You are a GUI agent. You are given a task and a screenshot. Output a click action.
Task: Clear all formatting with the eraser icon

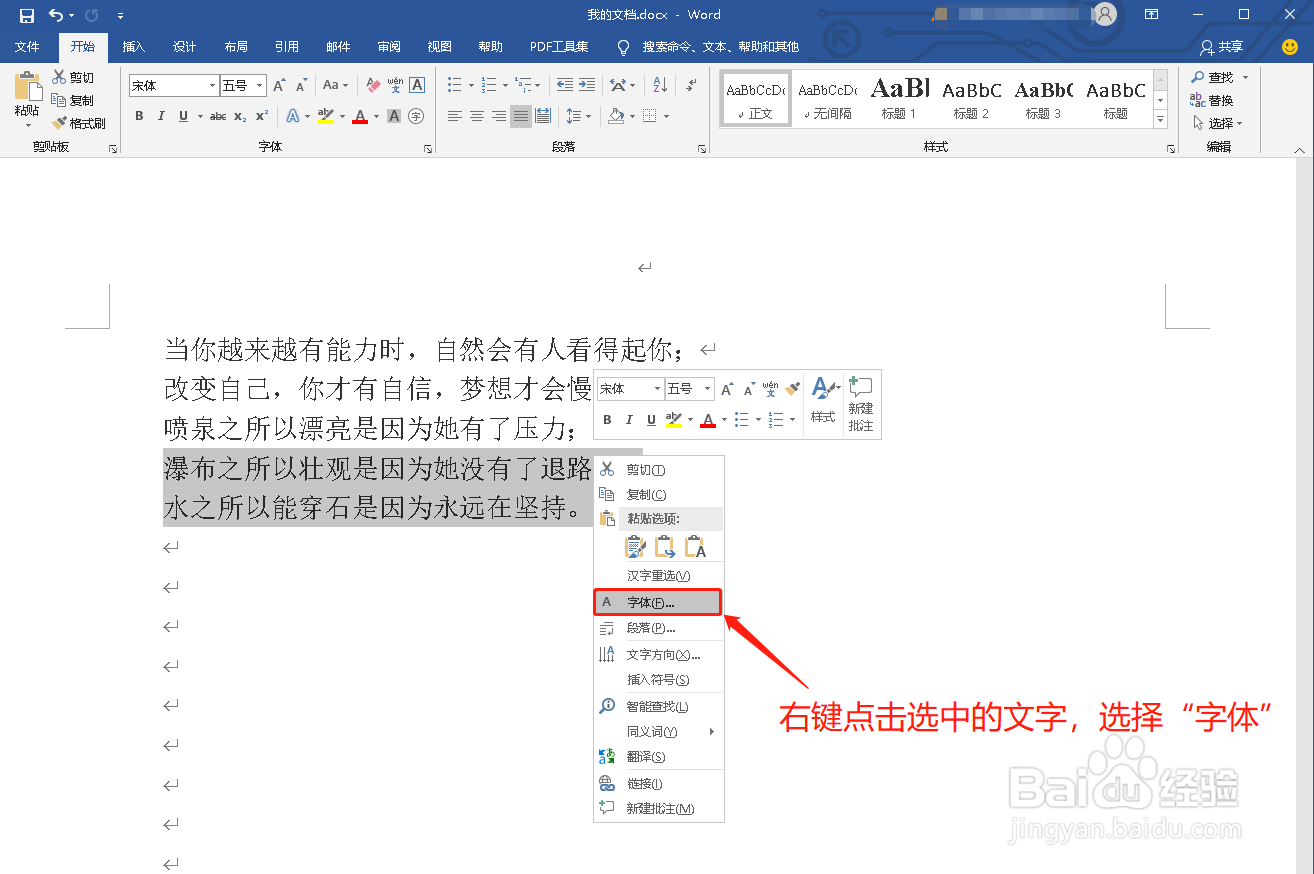tap(374, 86)
